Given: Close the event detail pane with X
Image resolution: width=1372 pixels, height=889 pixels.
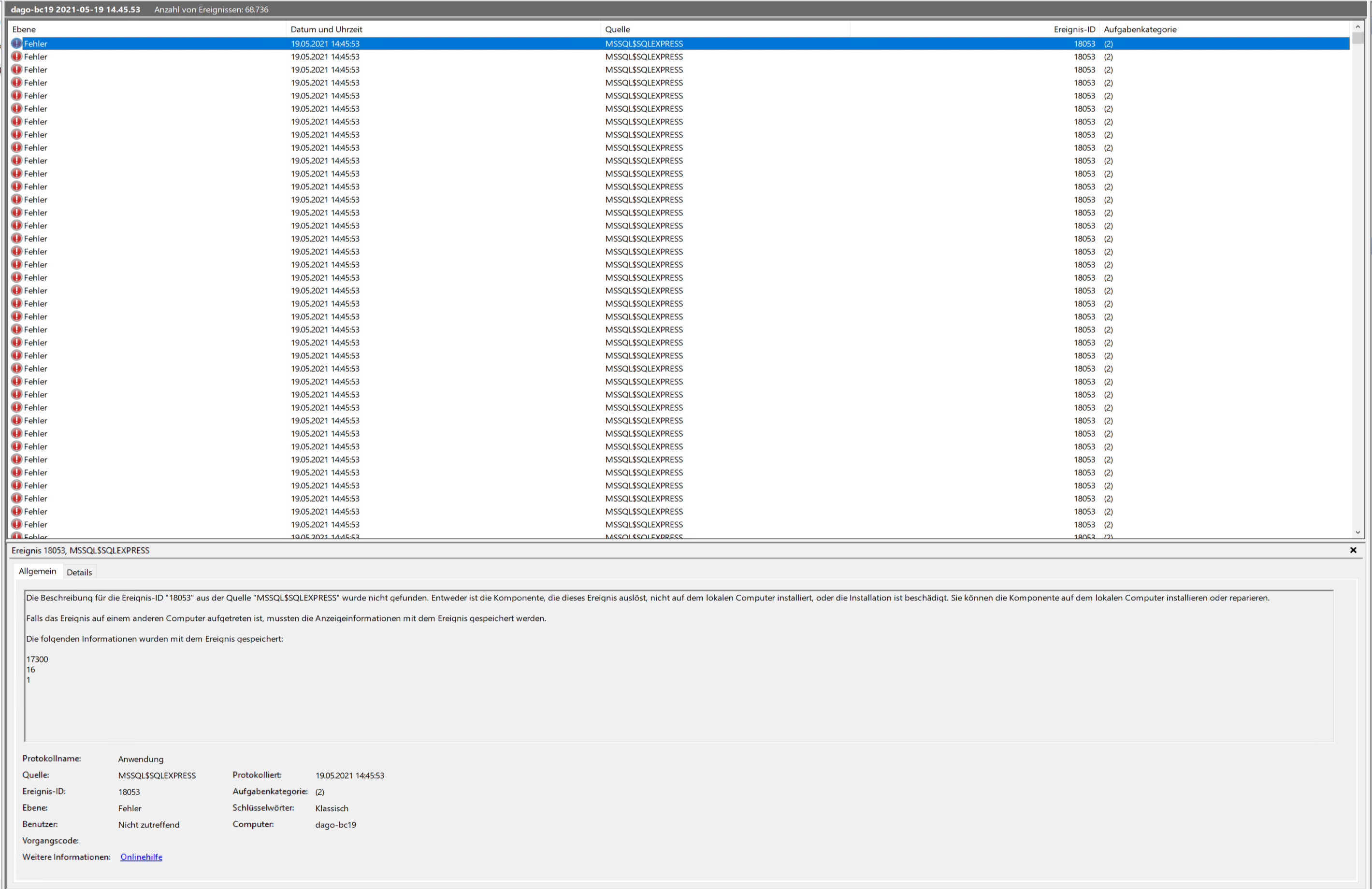Looking at the screenshot, I should point(1353,550).
